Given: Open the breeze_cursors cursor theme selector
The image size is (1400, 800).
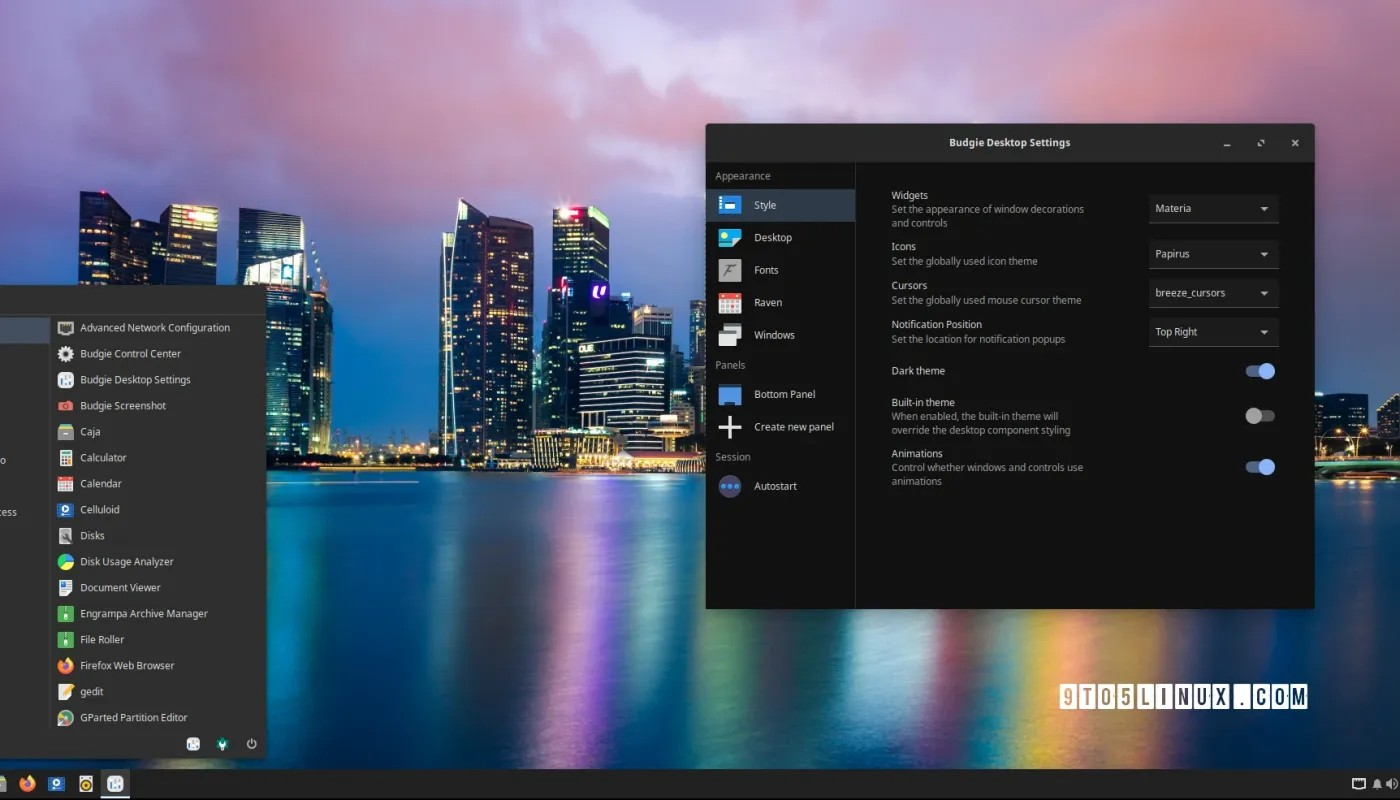Looking at the screenshot, I should pos(1212,292).
